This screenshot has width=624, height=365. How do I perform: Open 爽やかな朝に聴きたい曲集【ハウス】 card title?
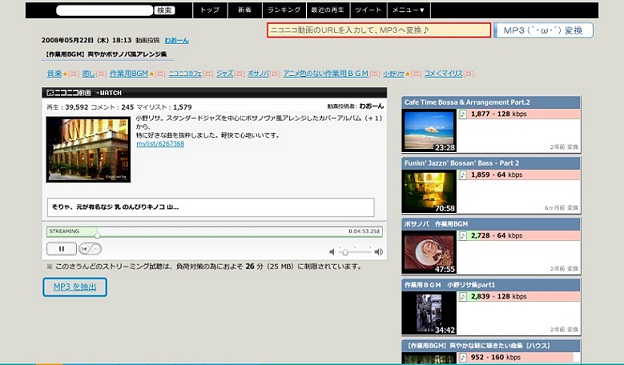click(477, 346)
